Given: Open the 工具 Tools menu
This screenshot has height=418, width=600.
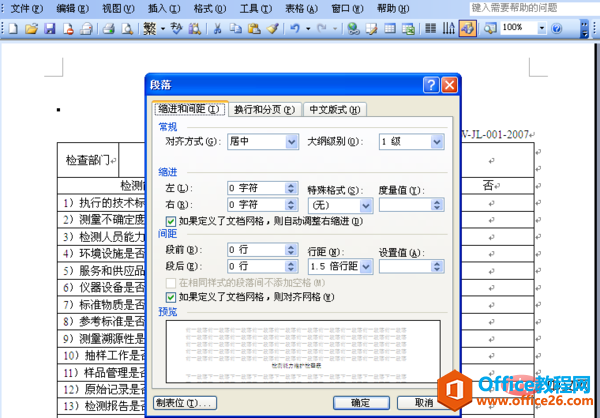Looking at the screenshot, I should point(256,8).
